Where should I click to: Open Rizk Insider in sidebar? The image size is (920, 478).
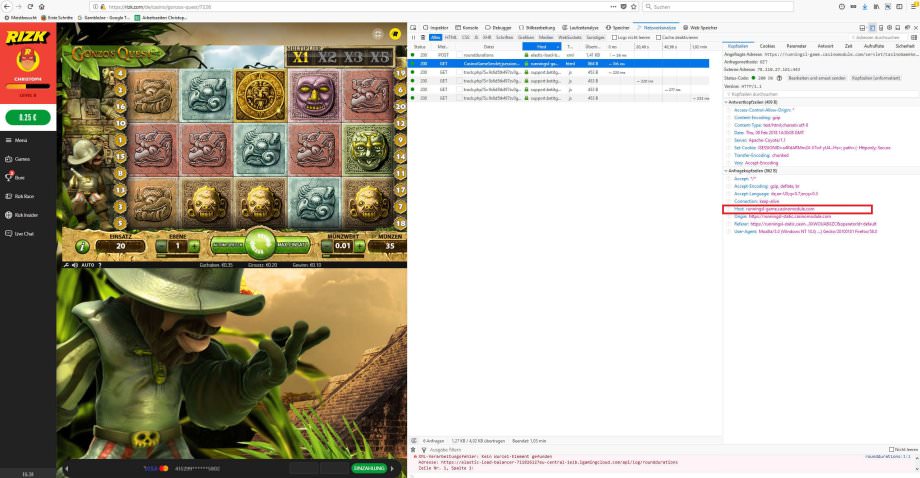pos(21,215)
